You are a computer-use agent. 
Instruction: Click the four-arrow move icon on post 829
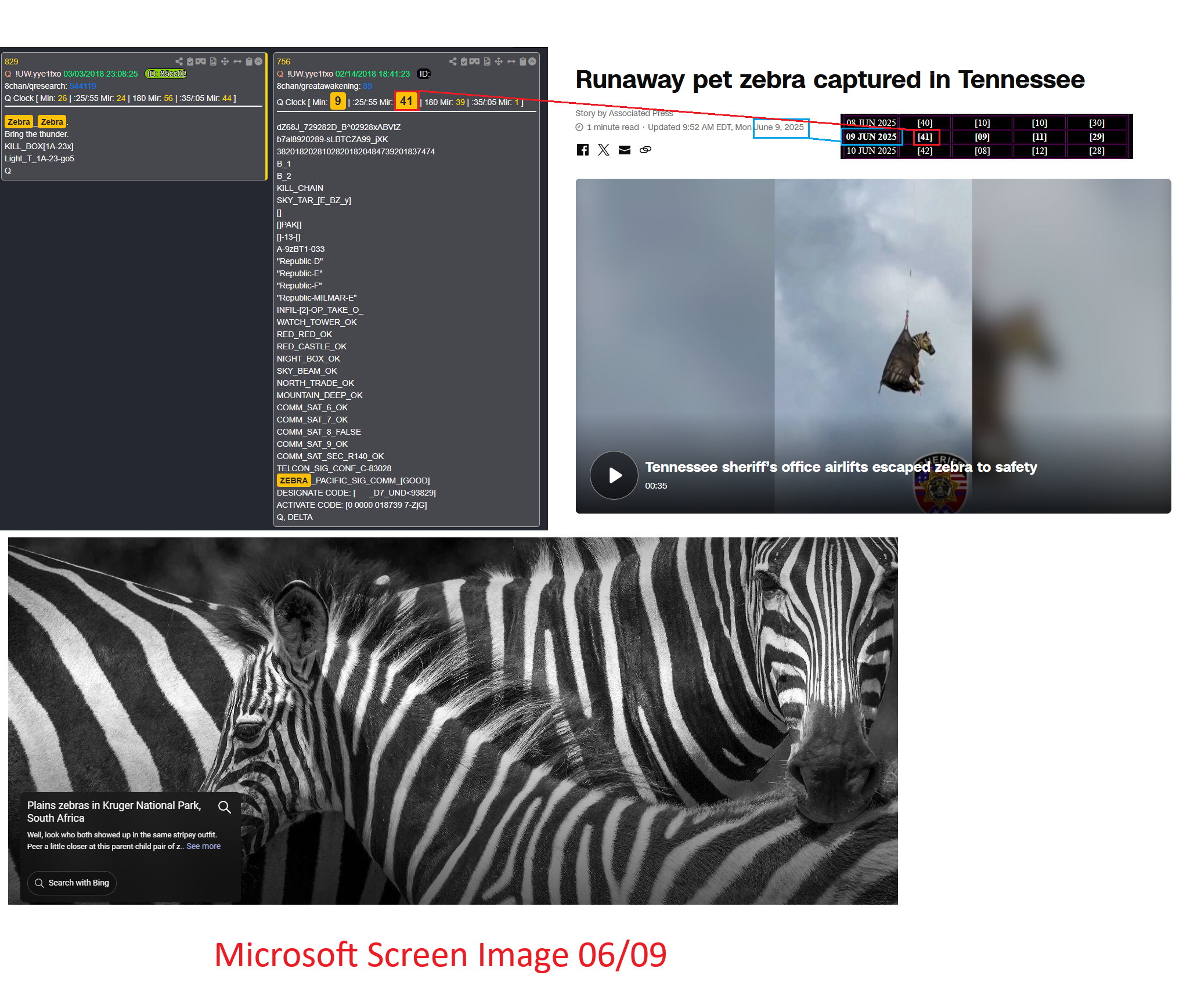(x=225, y=62)
